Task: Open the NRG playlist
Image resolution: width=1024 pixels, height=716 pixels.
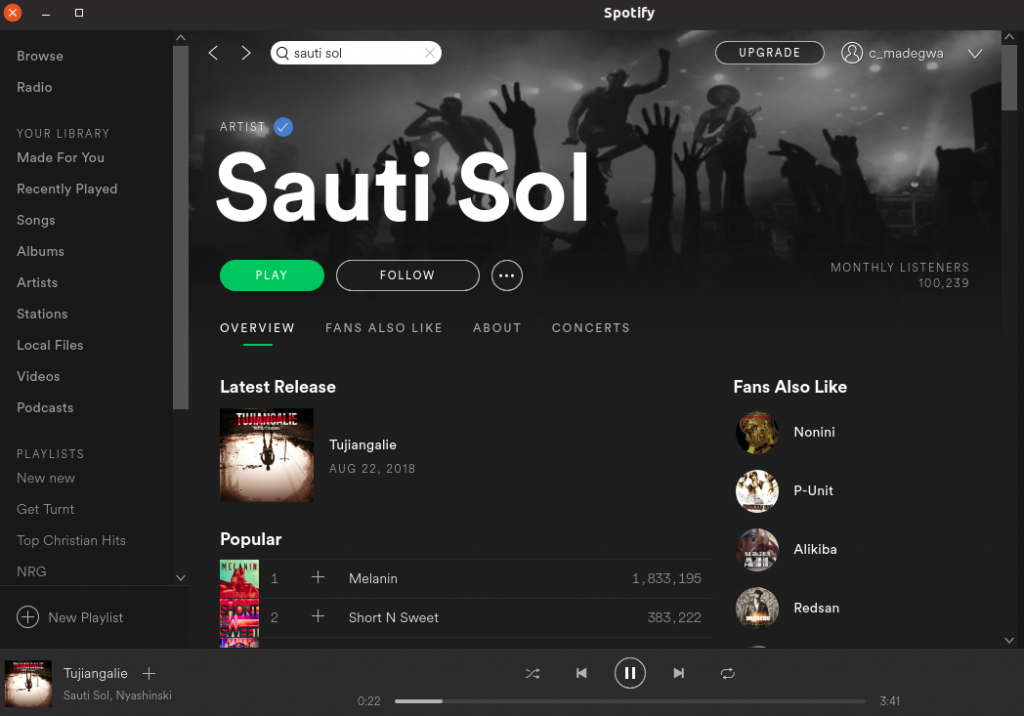Action: click(31, 572)
